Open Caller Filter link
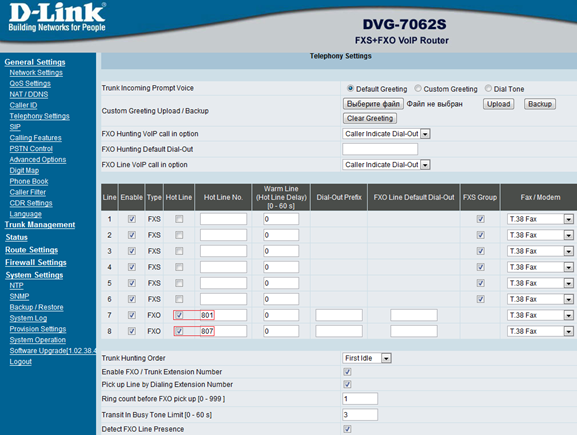The image size is (577, 435). [x=28, y=192]
